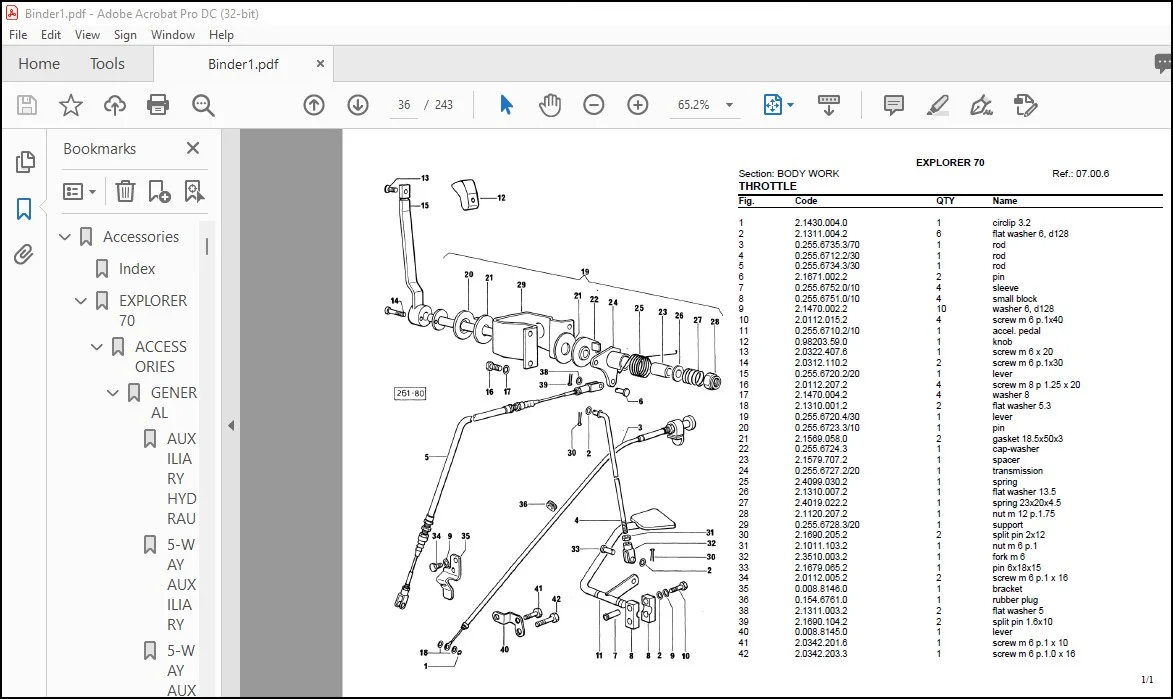This screenshot has height=699, width=1173.
Task: Open the Attachments paperclip panel
Action: [24, 254]
